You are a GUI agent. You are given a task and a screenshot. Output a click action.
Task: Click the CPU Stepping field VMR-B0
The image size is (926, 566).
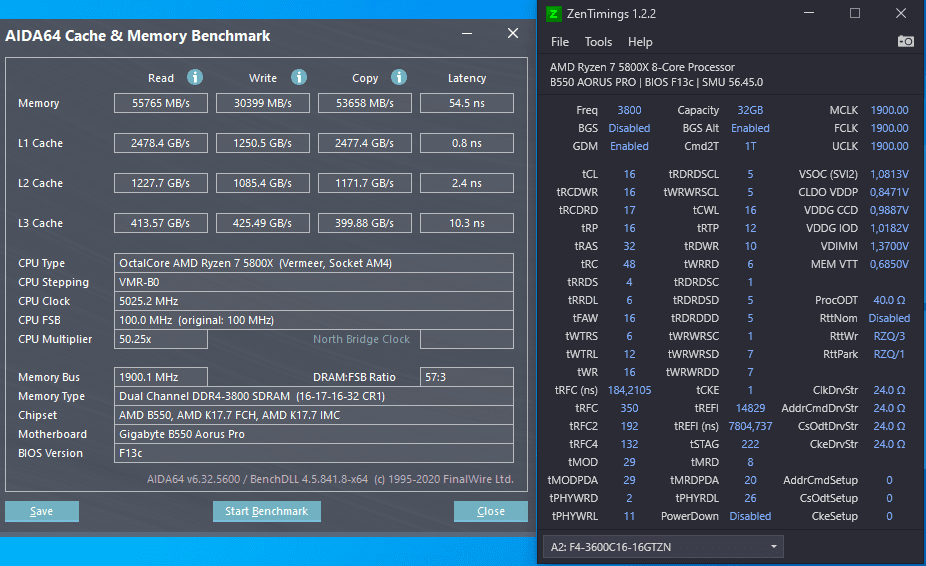[x=314, y=282]
